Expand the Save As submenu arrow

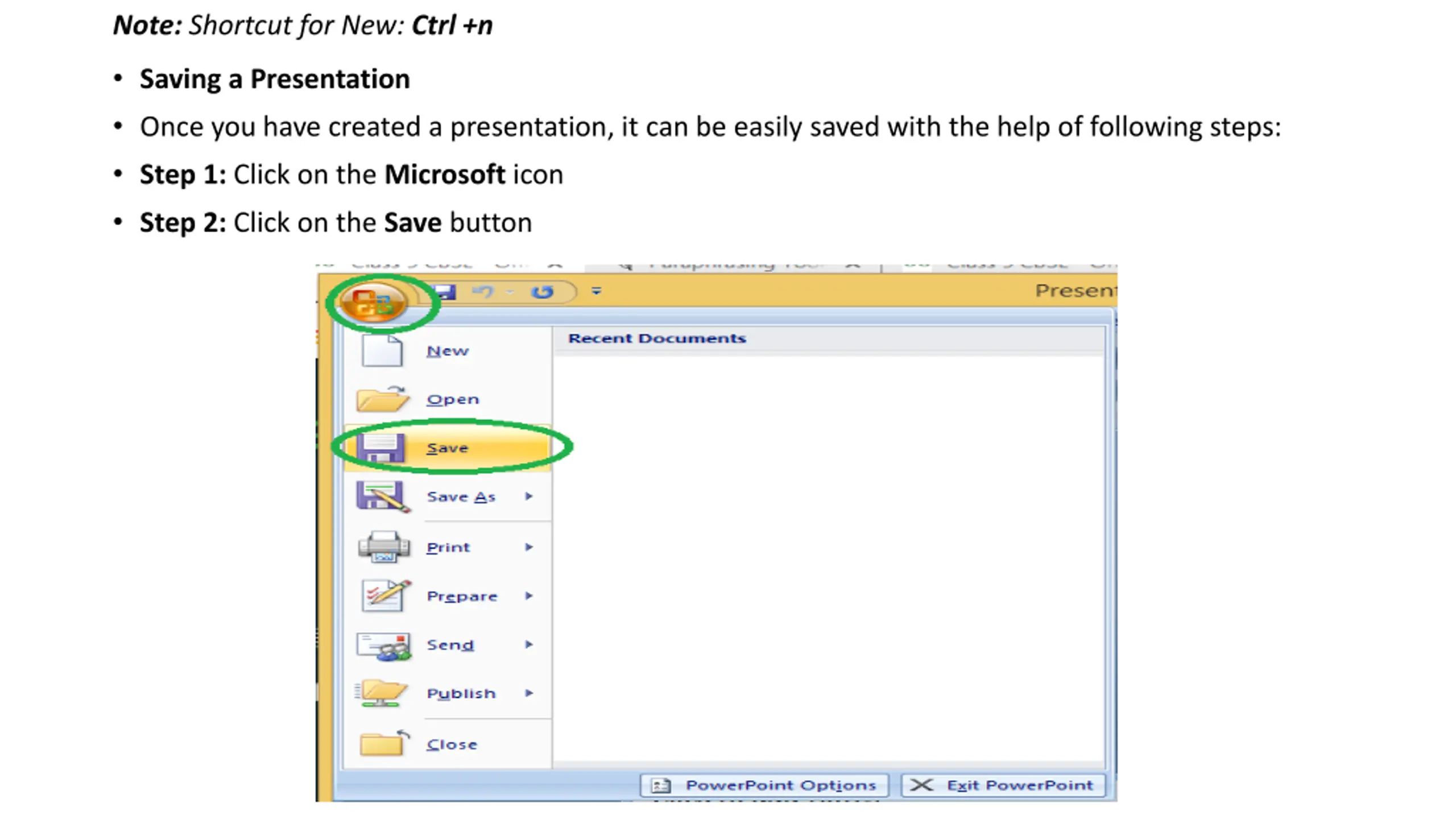pyautogui.click(x=529, y=497)
